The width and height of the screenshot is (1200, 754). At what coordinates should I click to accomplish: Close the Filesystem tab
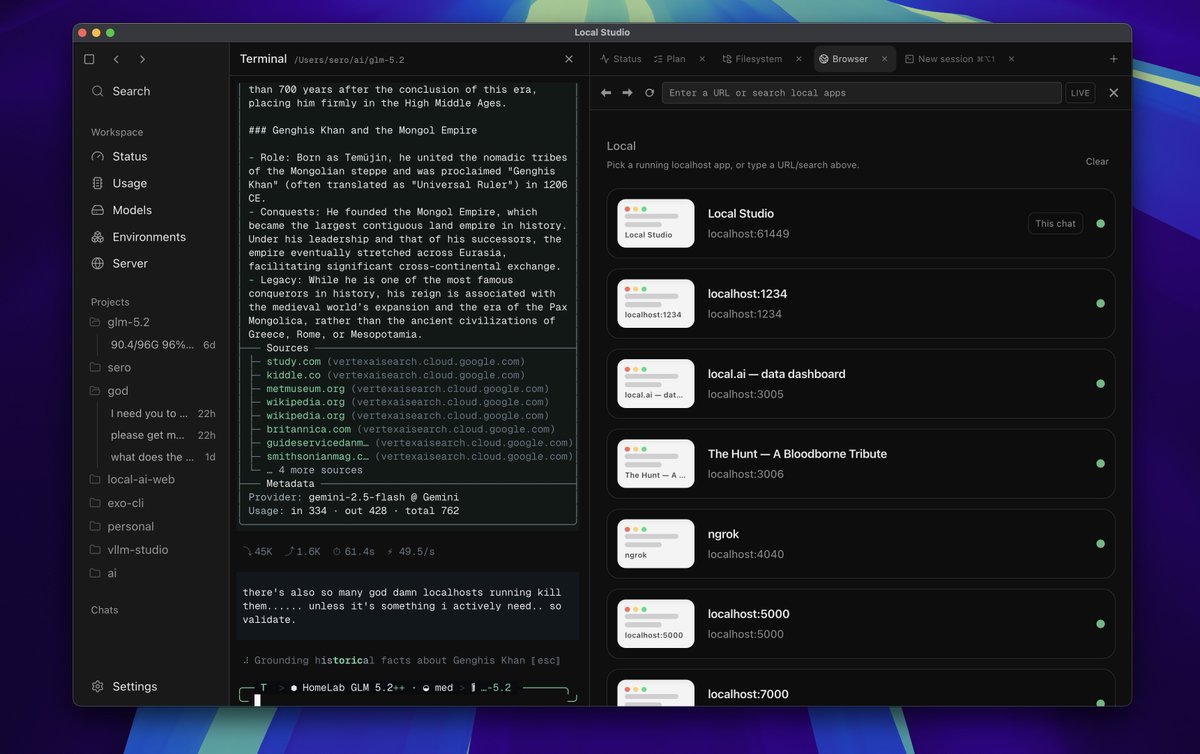798,59
